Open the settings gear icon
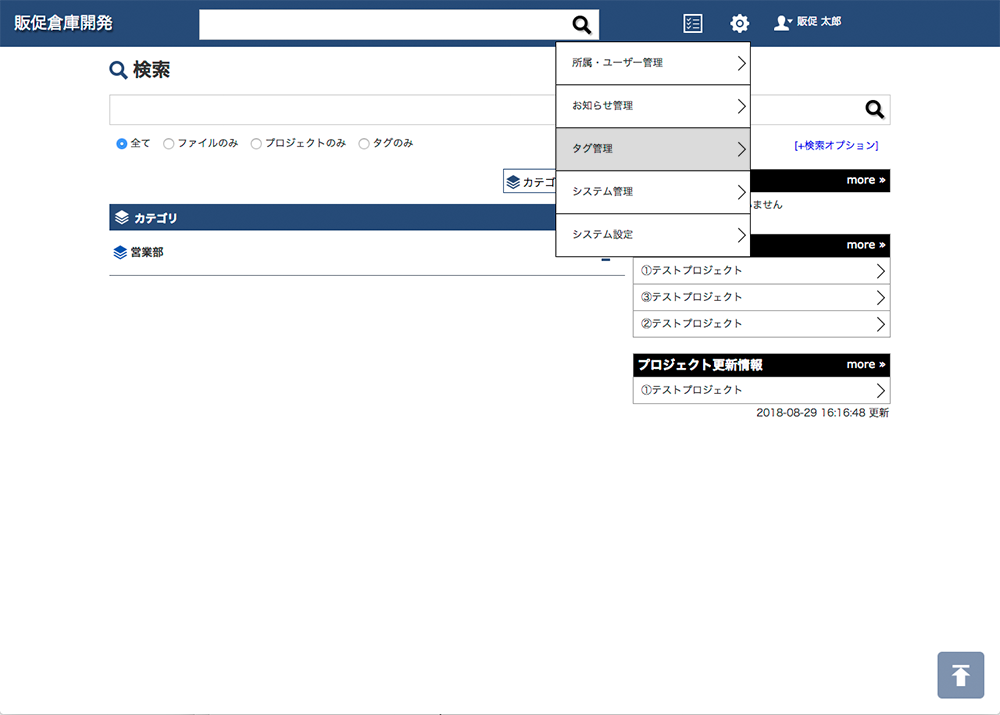 (739, 24)
